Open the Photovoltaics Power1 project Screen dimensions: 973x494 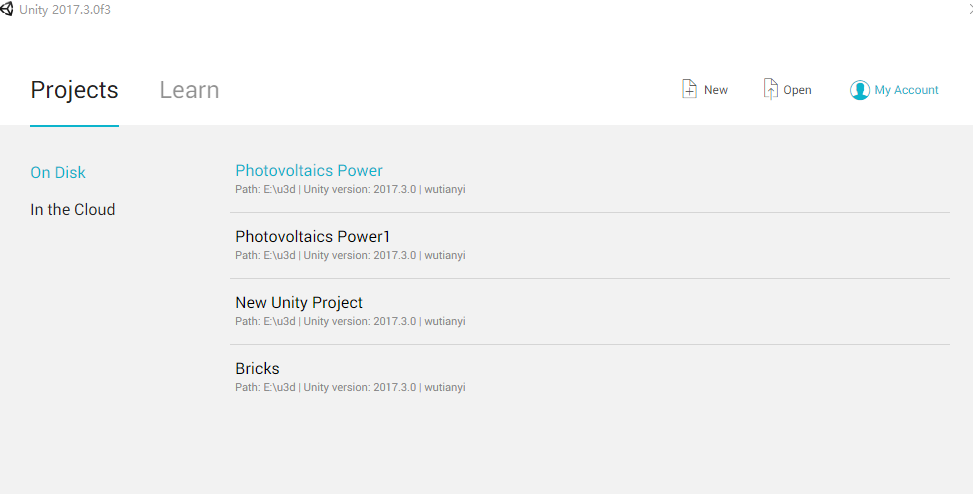pos(313,237)
